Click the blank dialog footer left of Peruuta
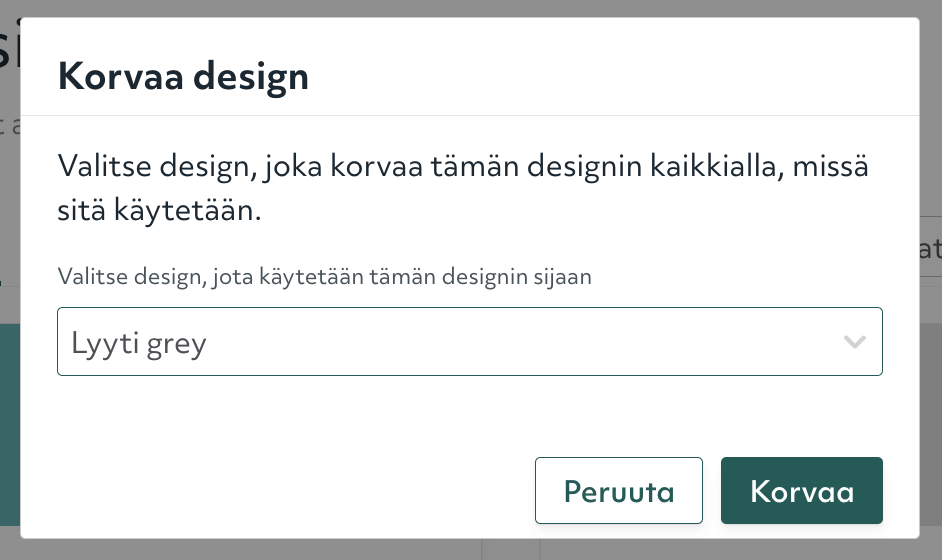 point(280,491)
